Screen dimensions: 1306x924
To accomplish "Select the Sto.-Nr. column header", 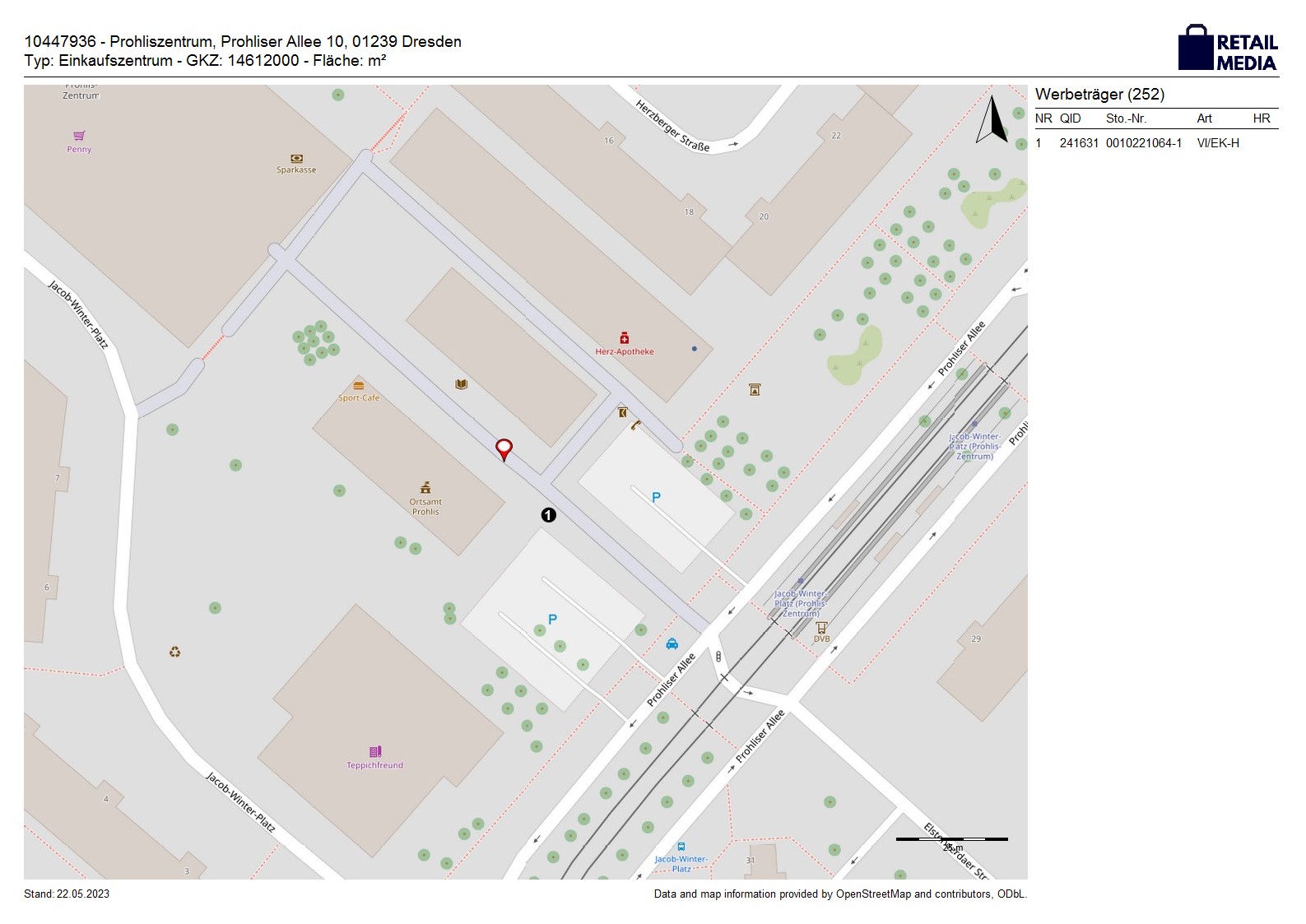I will click(1126, 118).
